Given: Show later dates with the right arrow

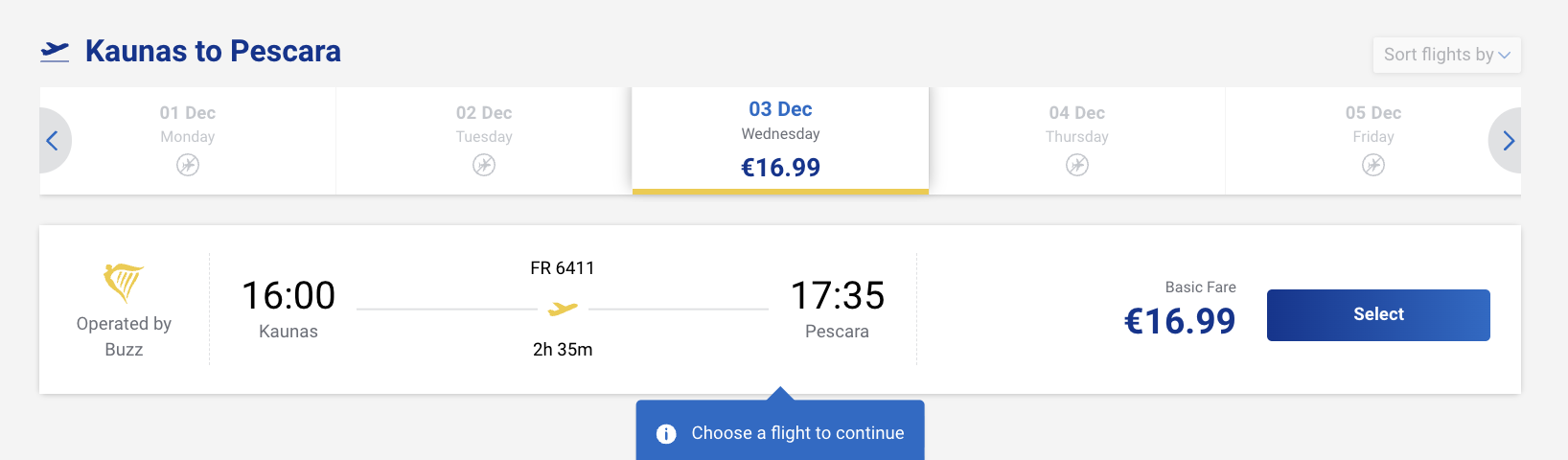Looking at the screenshot, I should (1508, 141).
